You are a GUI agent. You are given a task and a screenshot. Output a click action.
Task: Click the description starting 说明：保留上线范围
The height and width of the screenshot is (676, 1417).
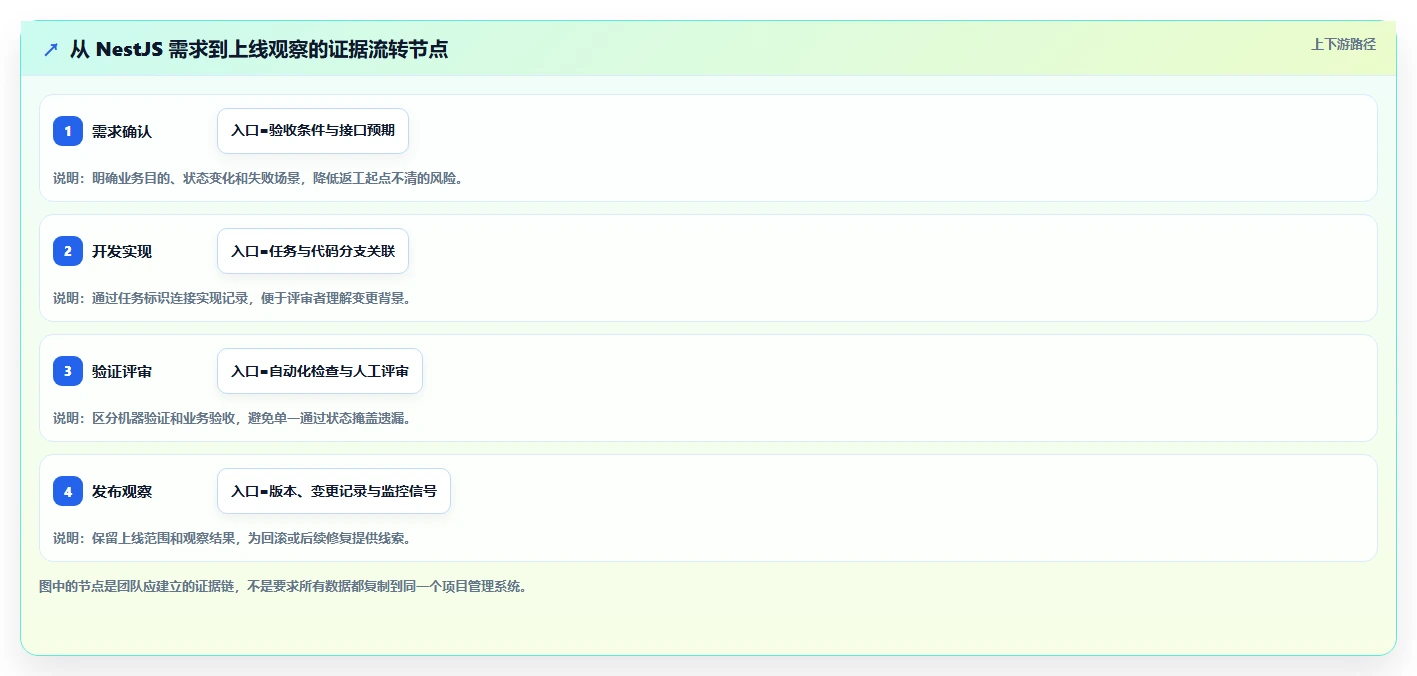coord(232,538)
